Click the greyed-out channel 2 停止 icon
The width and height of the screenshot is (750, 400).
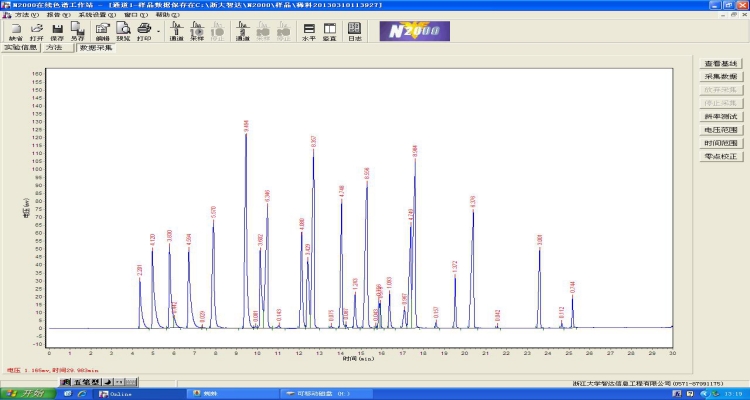coord(283,31)
